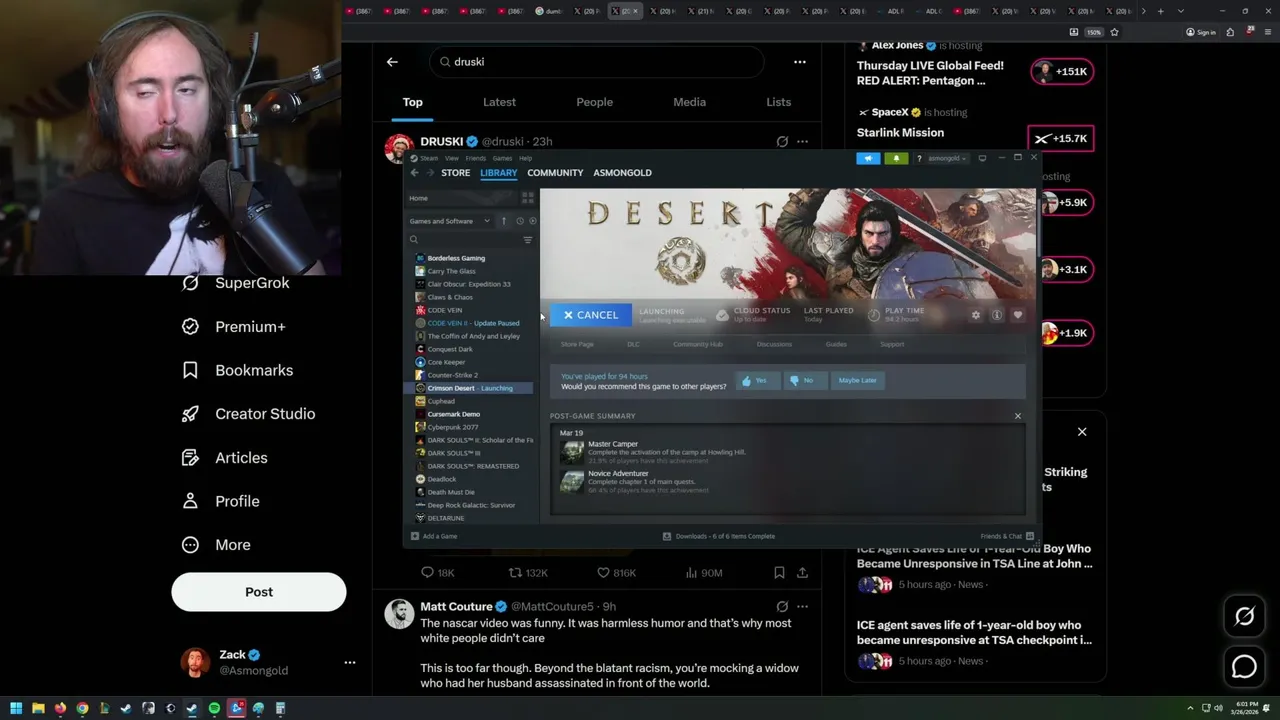Image resolution: width=1280 pixels, height=720 pixels.
Task: Click the Post button on X
Action: pyautogui.click(x=259, y=592)
